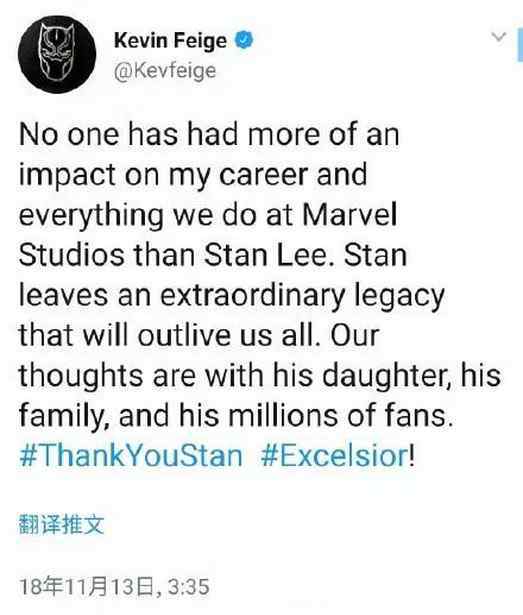
Task: Click the 翻译推文 translate tweet link
Action: [x=62, y=524]
